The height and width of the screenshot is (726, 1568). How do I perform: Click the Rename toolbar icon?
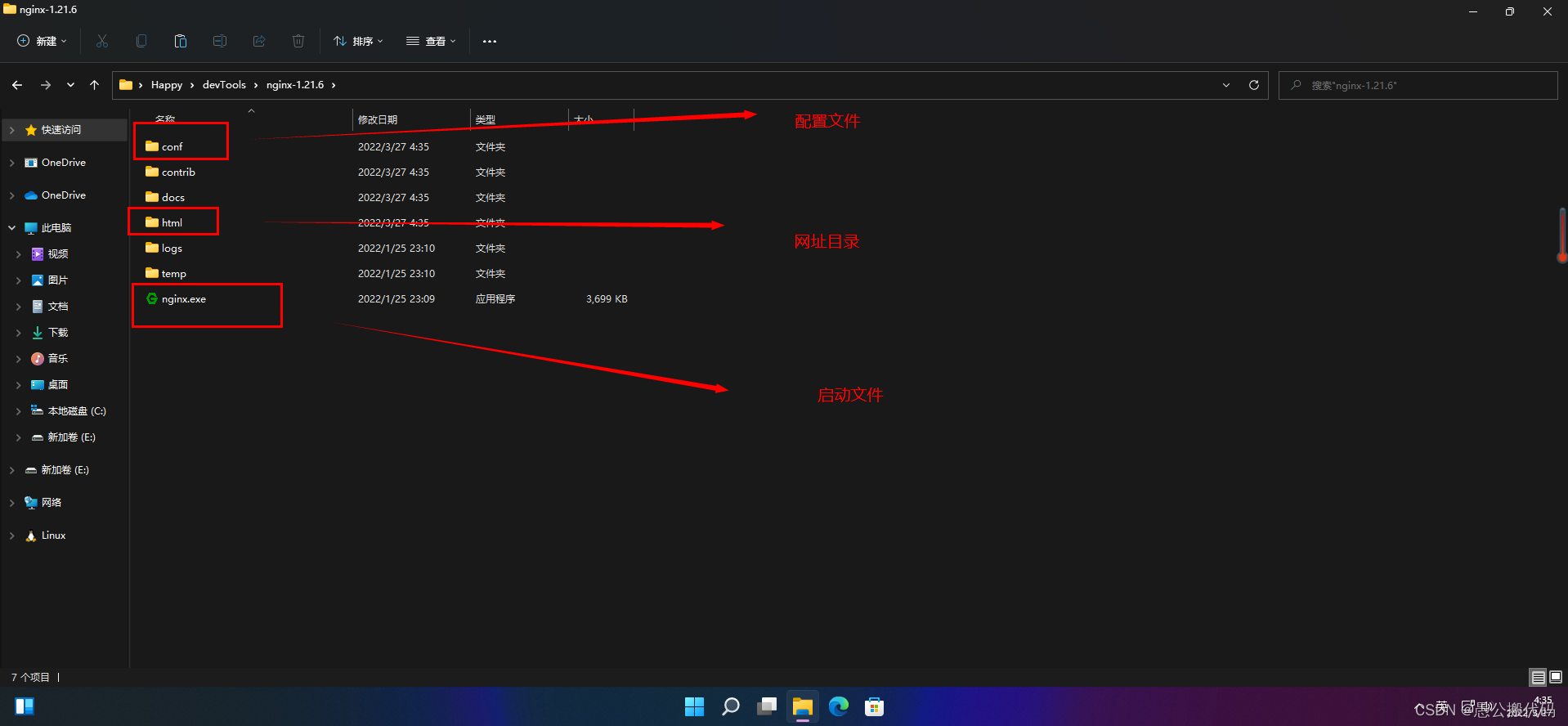point(220,41)
